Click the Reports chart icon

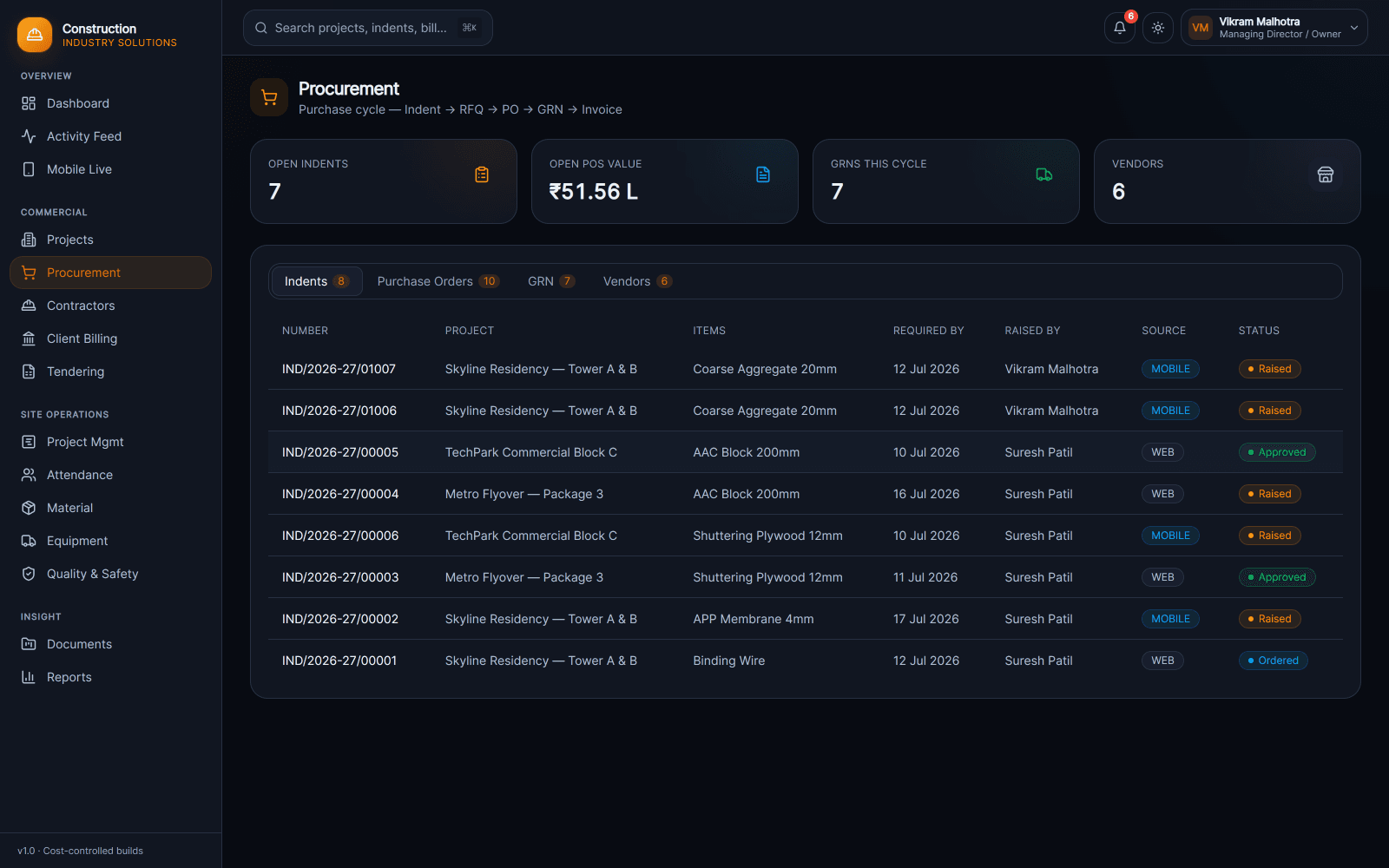[29, 677]
